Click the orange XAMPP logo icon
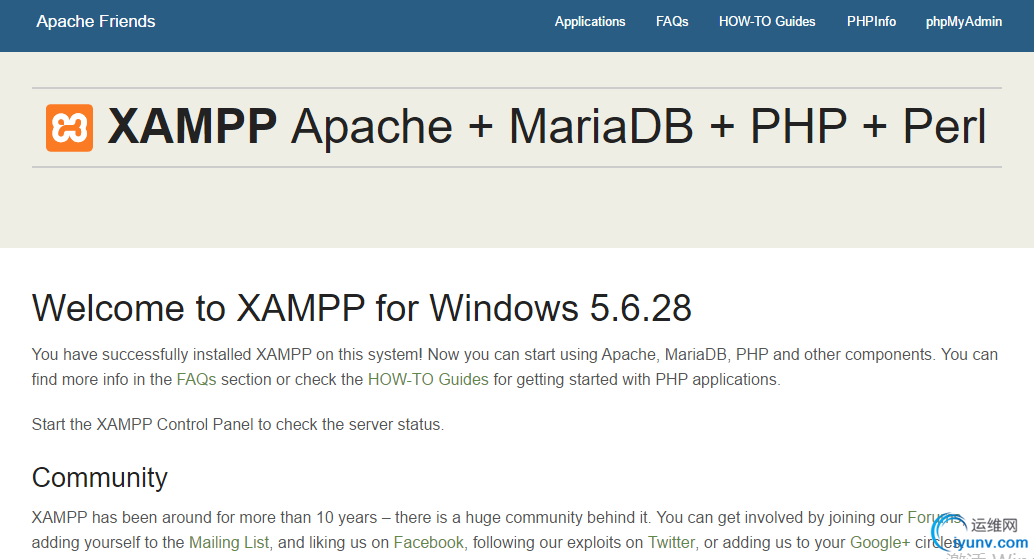This screenshot has width=1034, height=559. [69, 128]
